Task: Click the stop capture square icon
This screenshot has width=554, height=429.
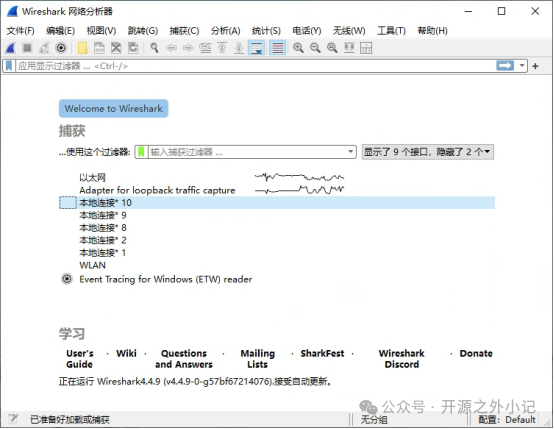Action: (x=27, y=48)
